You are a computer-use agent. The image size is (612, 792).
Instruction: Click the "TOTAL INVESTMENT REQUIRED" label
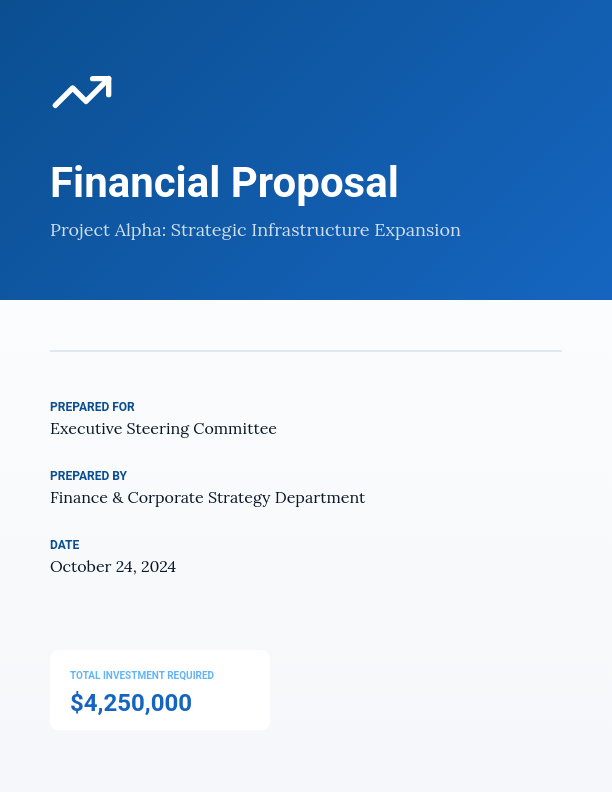pyautogui.click(x=142, y=676)
